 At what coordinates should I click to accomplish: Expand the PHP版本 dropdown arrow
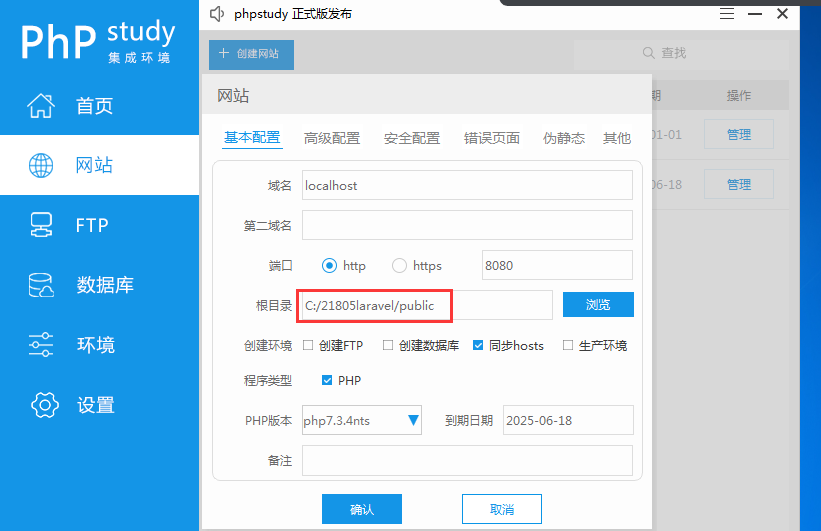pos(413,420)
